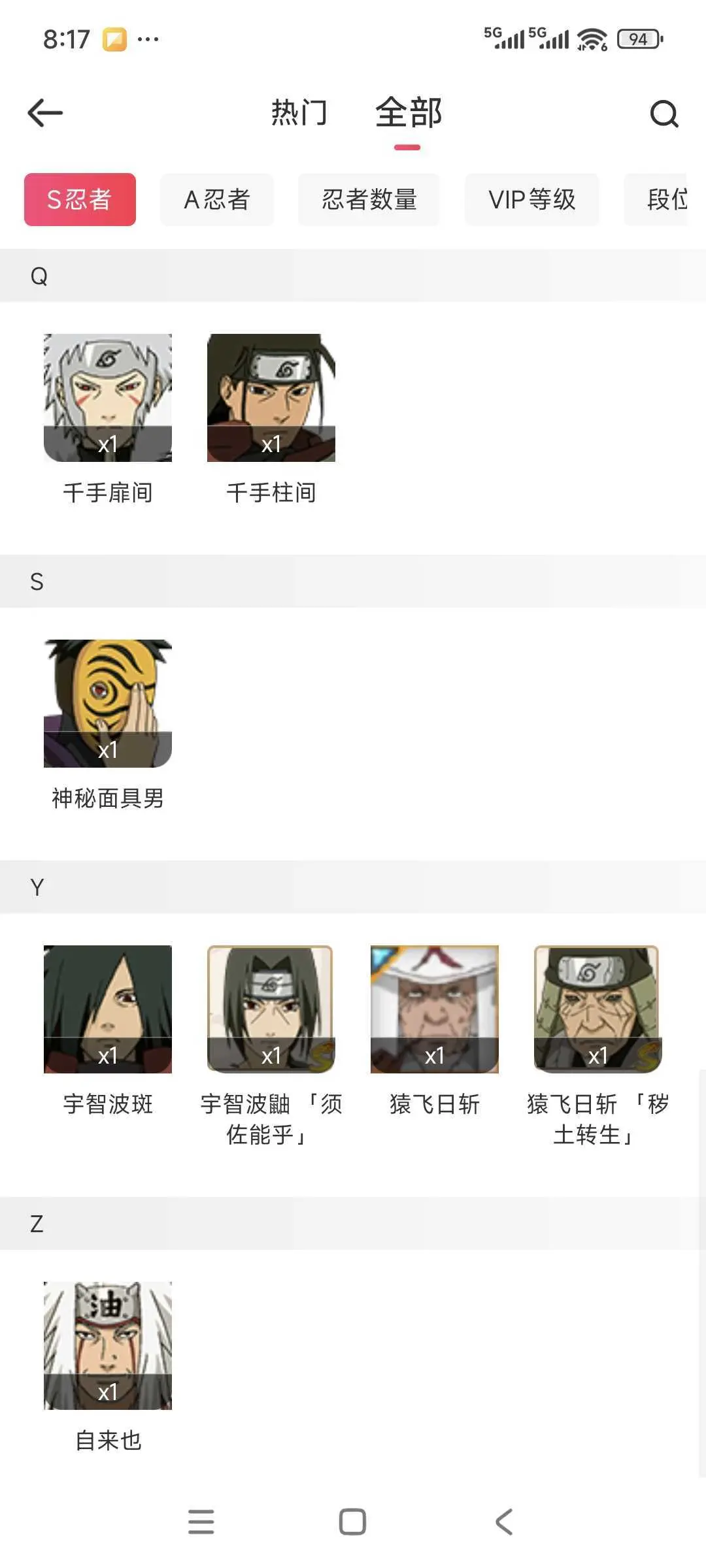
Task: Select 宇智波鼬「须佐能乎」 avatar
Action: click(271, 1009)
